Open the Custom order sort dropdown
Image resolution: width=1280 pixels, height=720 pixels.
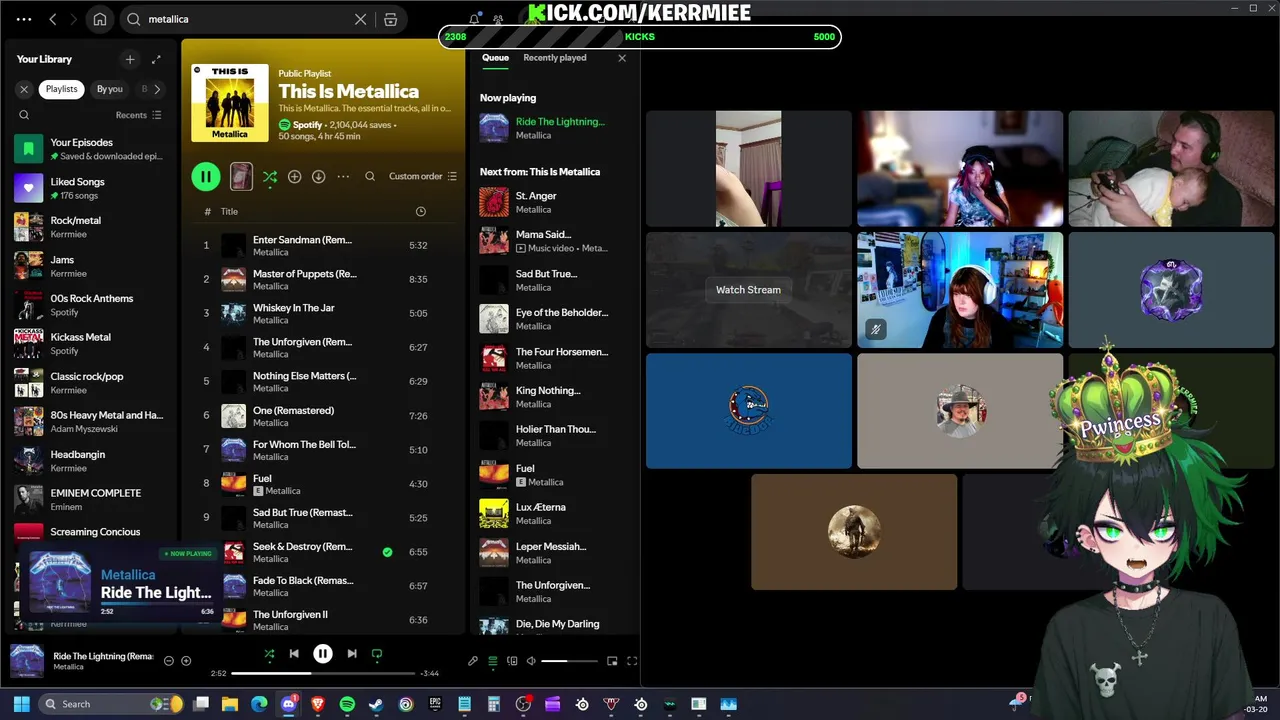(x=423, y=176)
